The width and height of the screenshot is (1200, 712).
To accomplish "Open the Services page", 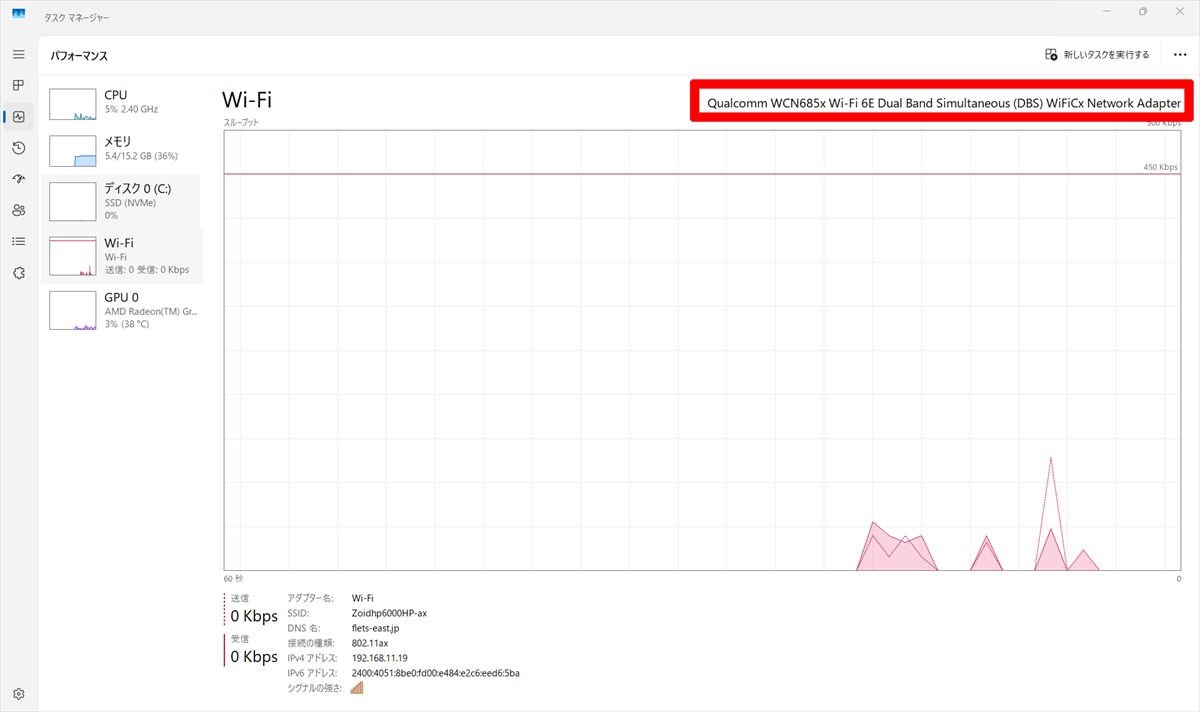I will pyautogui.click(x=18, y=273).
